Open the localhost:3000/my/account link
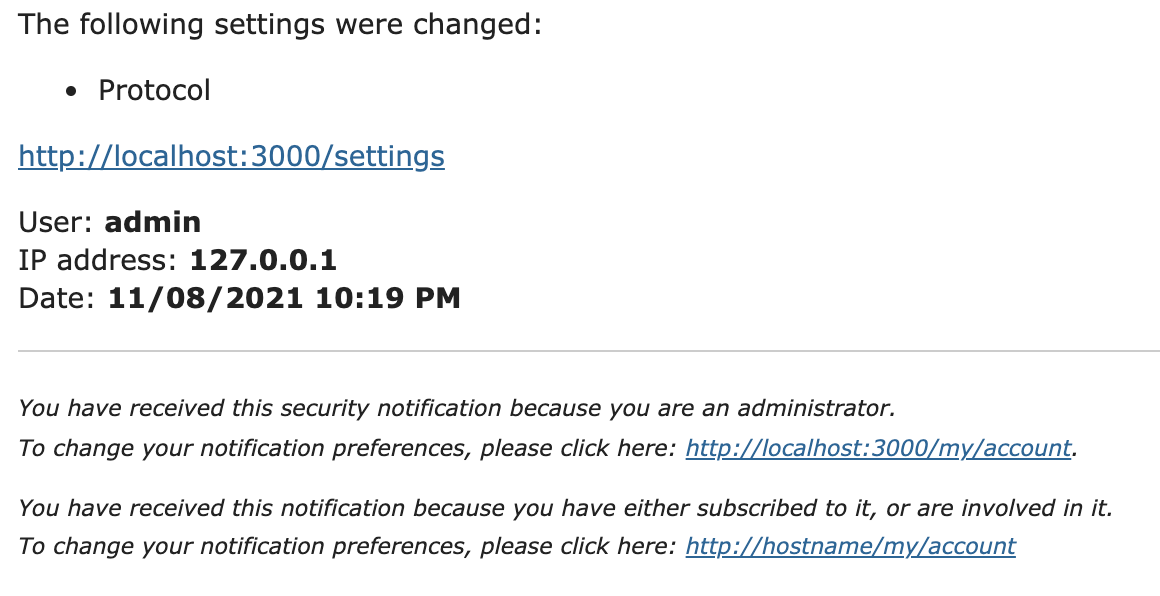This screenshot has height=596, width=1160. point(878,447)
